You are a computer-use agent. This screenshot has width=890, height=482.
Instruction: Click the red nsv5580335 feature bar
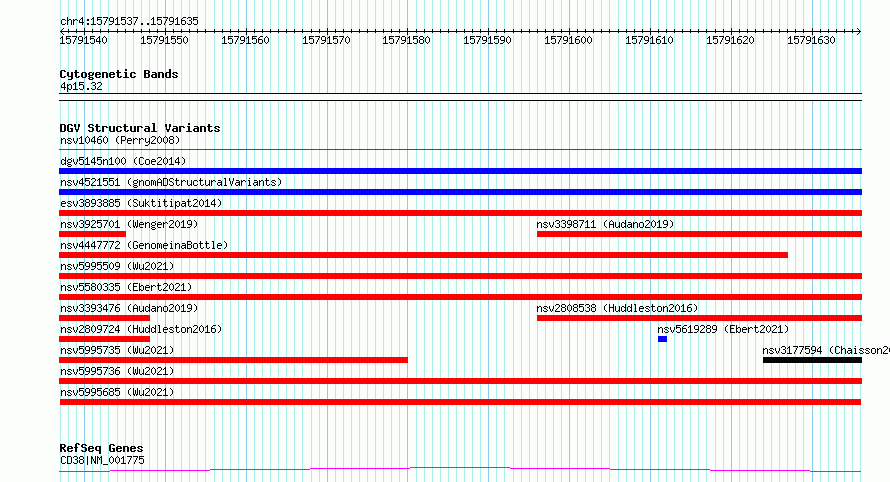click(460, 297)
